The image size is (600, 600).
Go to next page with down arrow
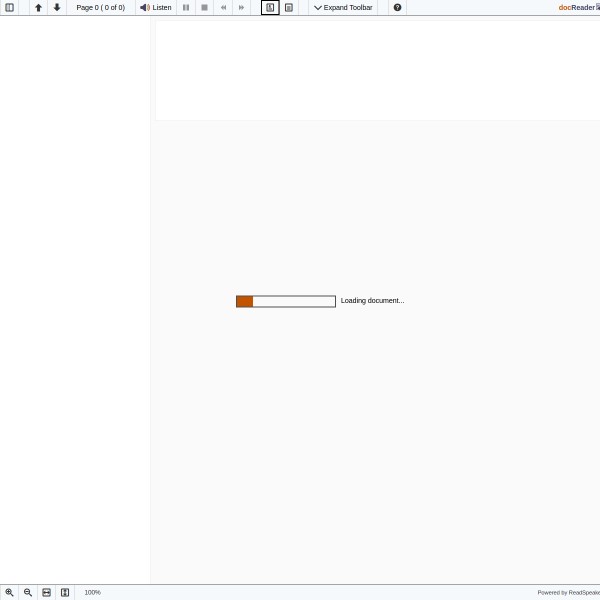[57, 7]
